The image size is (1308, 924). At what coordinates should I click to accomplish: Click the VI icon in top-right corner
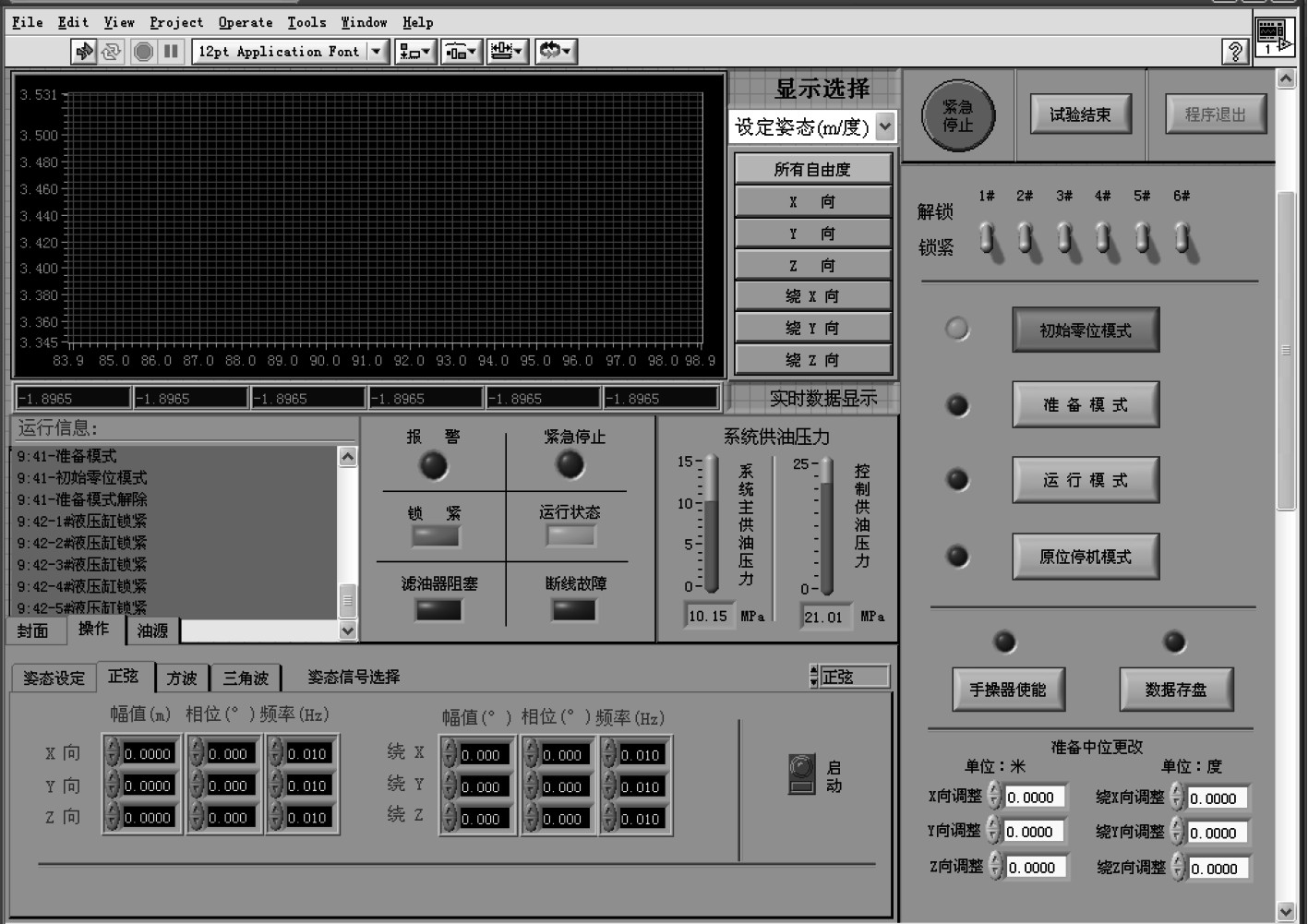pyautogui.click(x=1273, y=36)
